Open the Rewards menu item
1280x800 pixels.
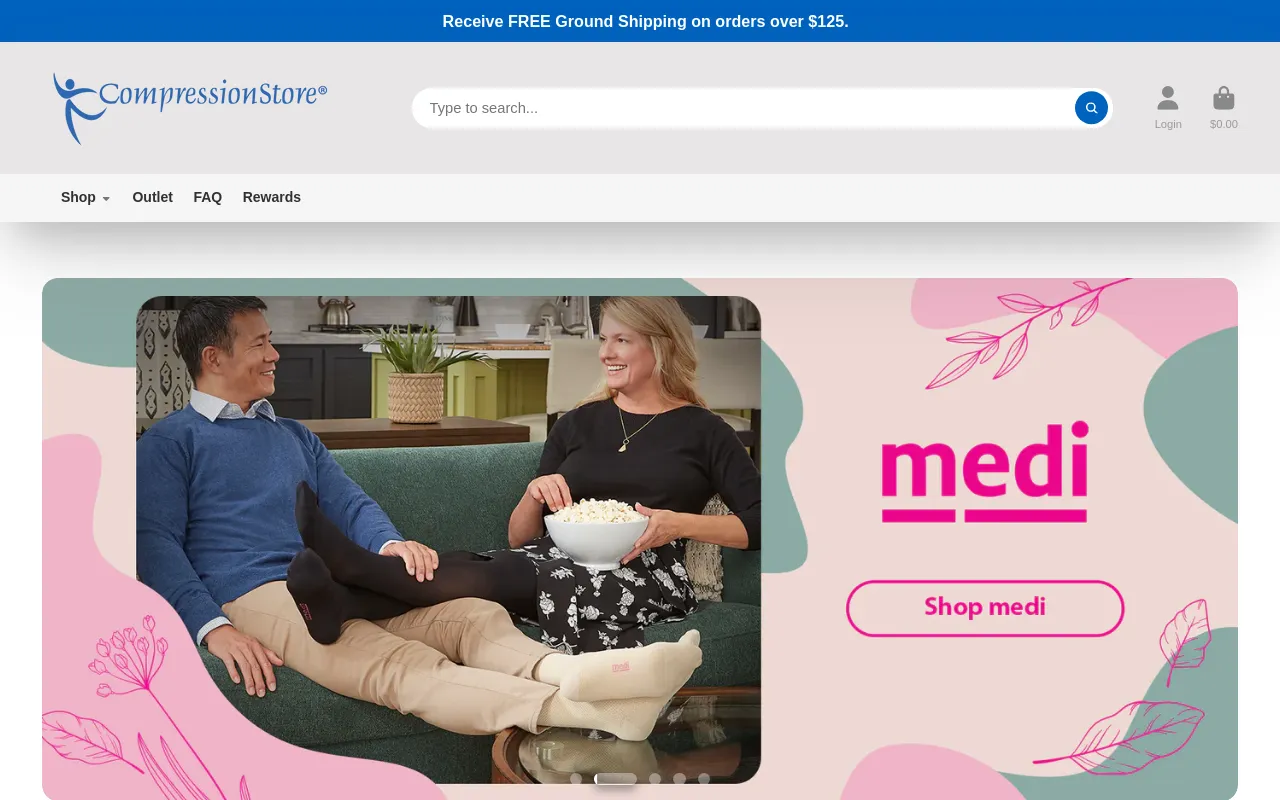pos(271,197)
